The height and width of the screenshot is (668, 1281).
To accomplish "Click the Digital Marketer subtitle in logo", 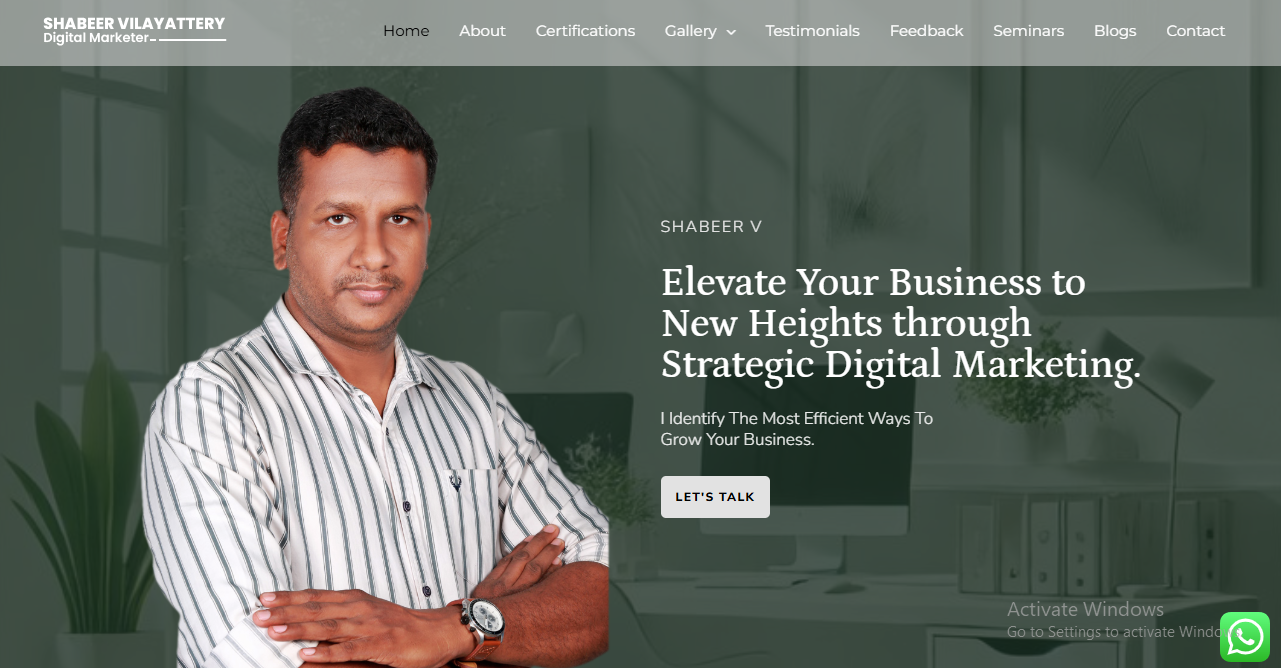I will [x=96, y=38].
